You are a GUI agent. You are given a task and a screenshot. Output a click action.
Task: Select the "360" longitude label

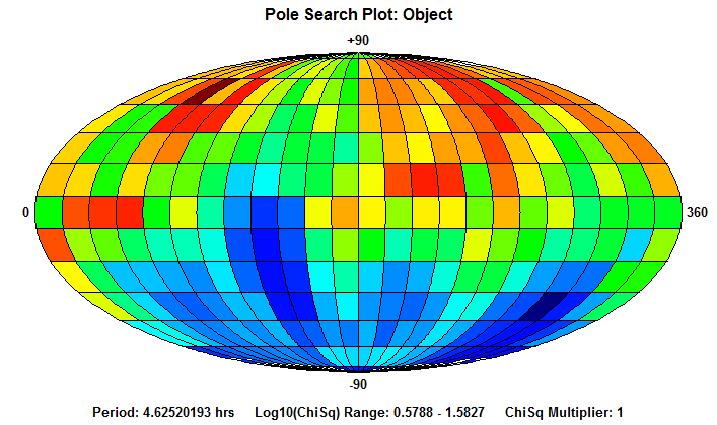pyautogui.click(x=697, y=212)
